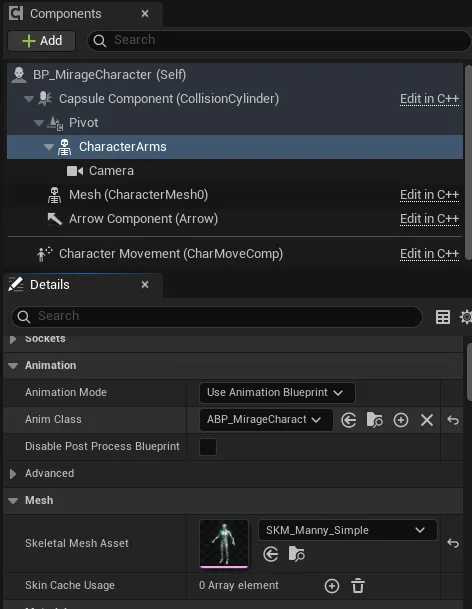
Task: Click the Animation Mode label
Action: [66, 393]
